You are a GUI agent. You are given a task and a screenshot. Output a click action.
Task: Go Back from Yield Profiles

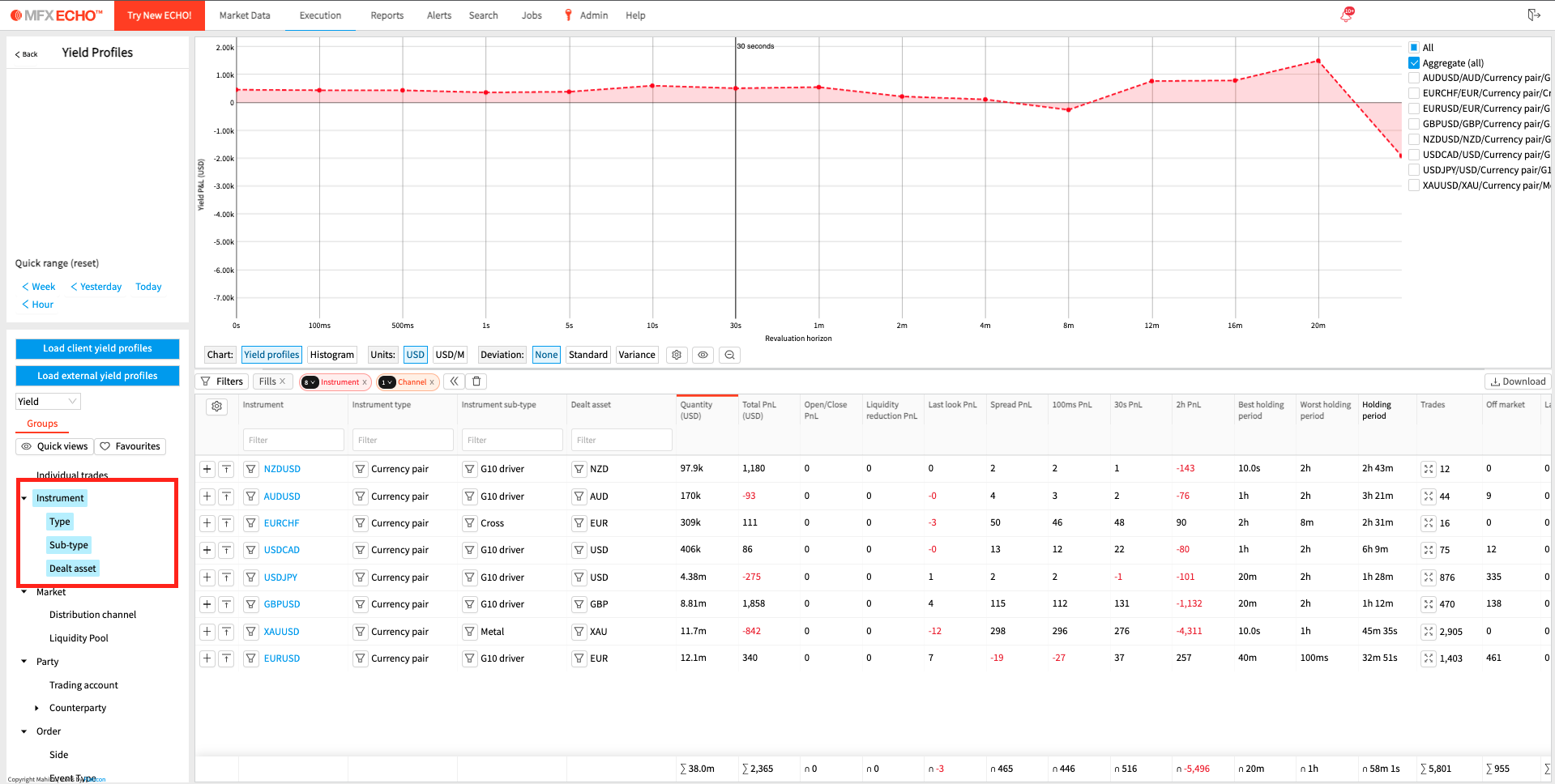pos(27,54)
